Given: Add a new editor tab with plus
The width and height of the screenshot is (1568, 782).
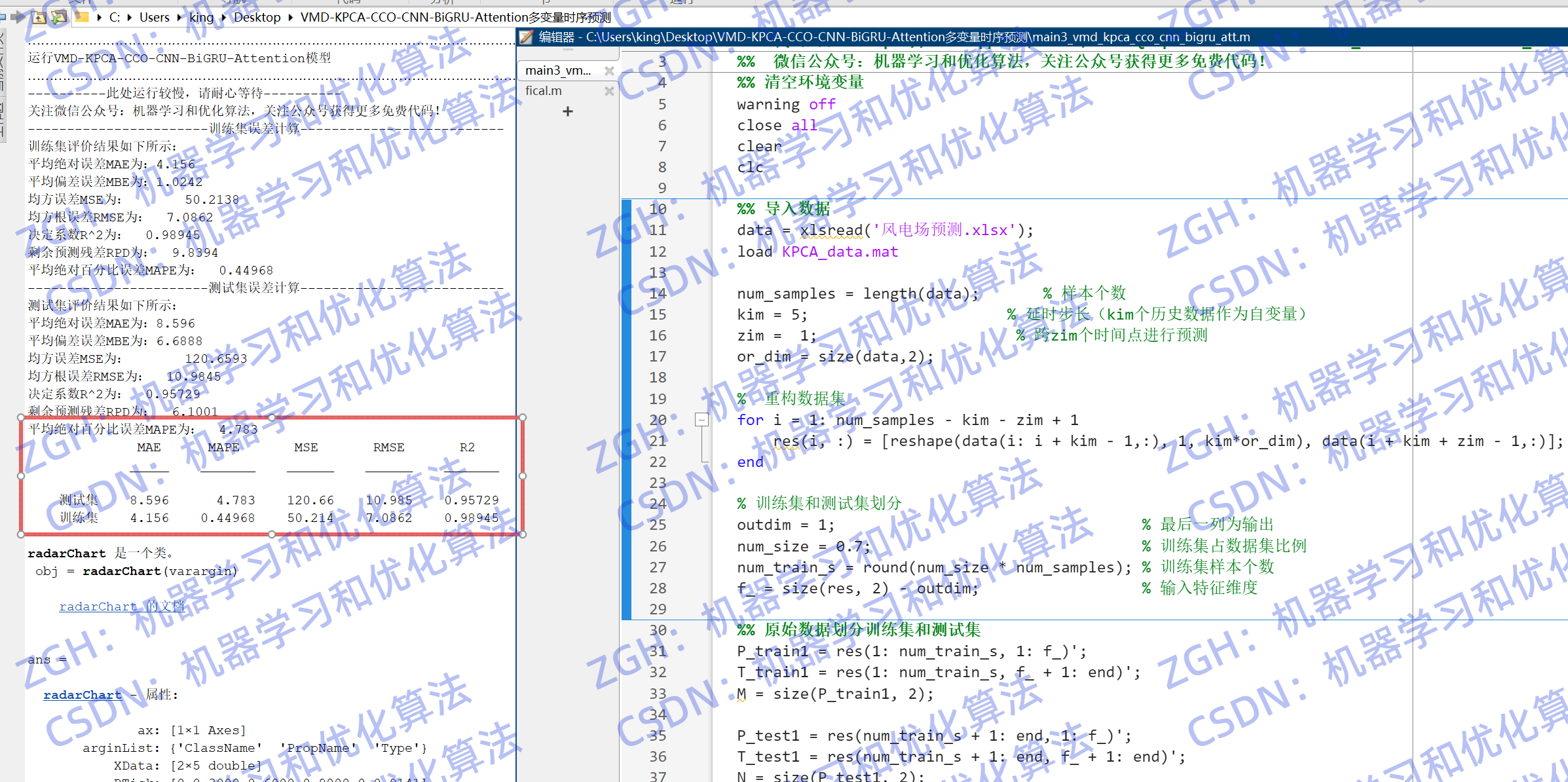Looking at the screenshot, I should pyautogui.click(x=567, y=112).
